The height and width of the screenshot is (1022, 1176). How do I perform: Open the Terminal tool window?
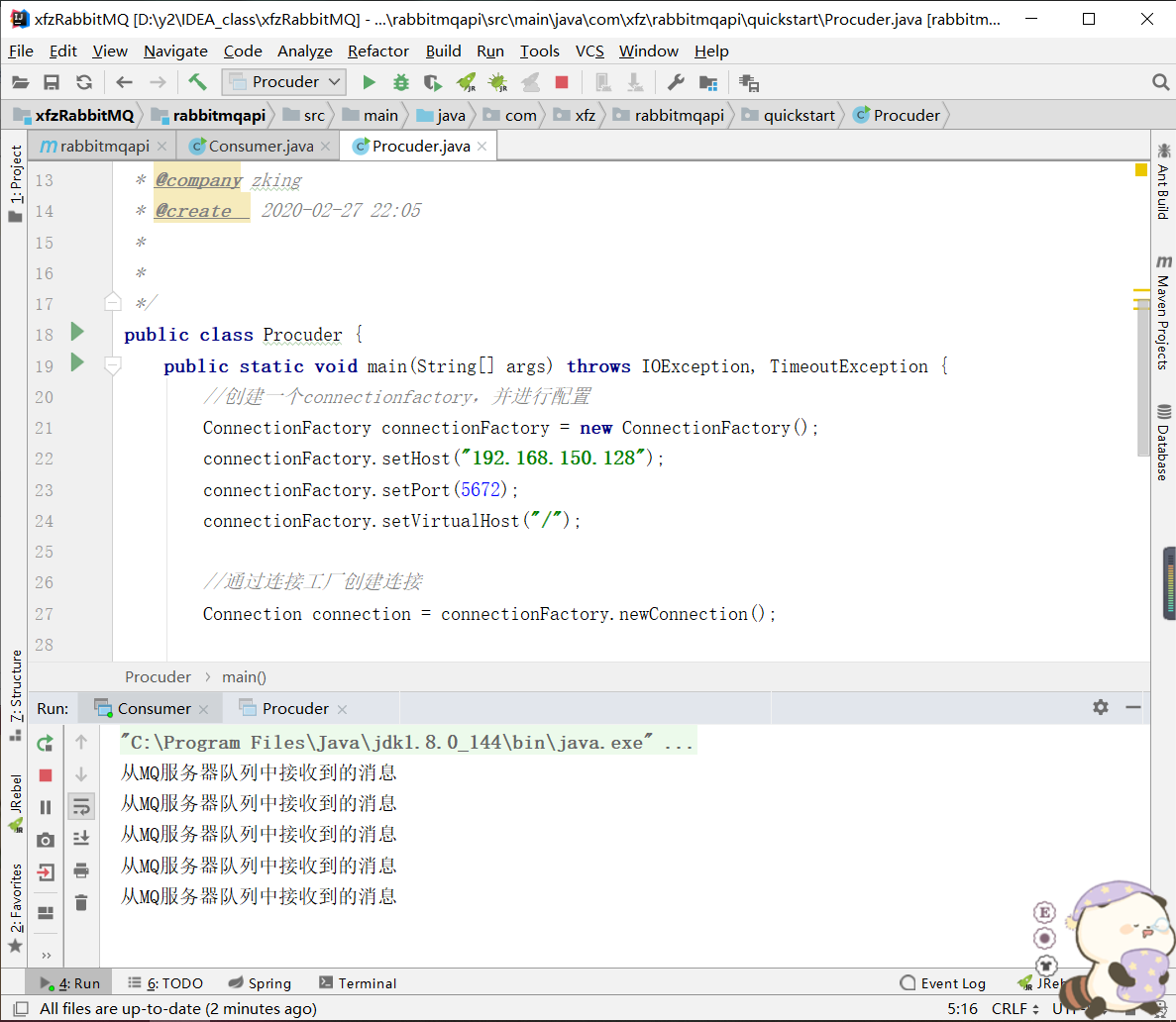[x=358, y=983]
